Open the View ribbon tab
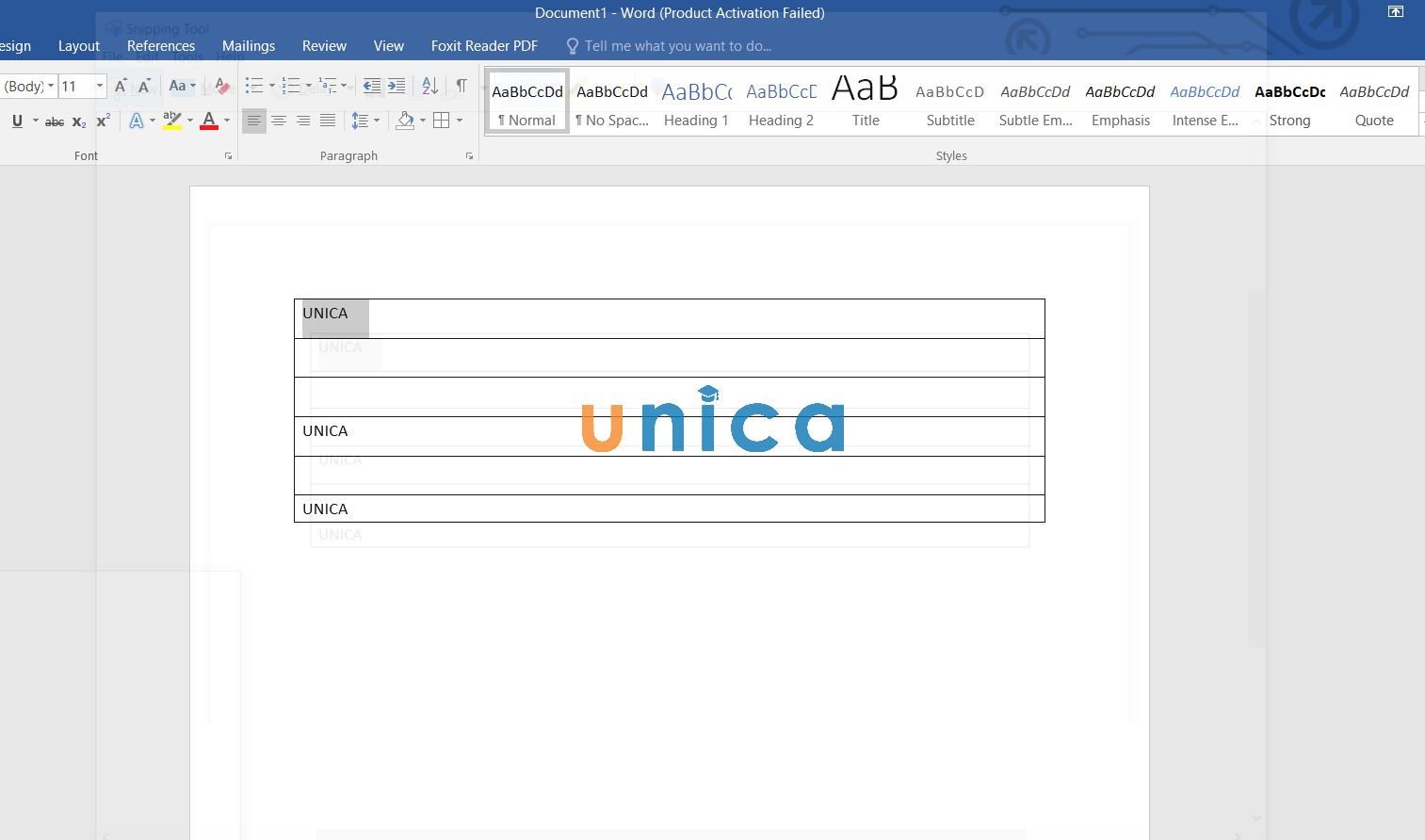Screen dimensions: 1425x840 click(389, 46)
